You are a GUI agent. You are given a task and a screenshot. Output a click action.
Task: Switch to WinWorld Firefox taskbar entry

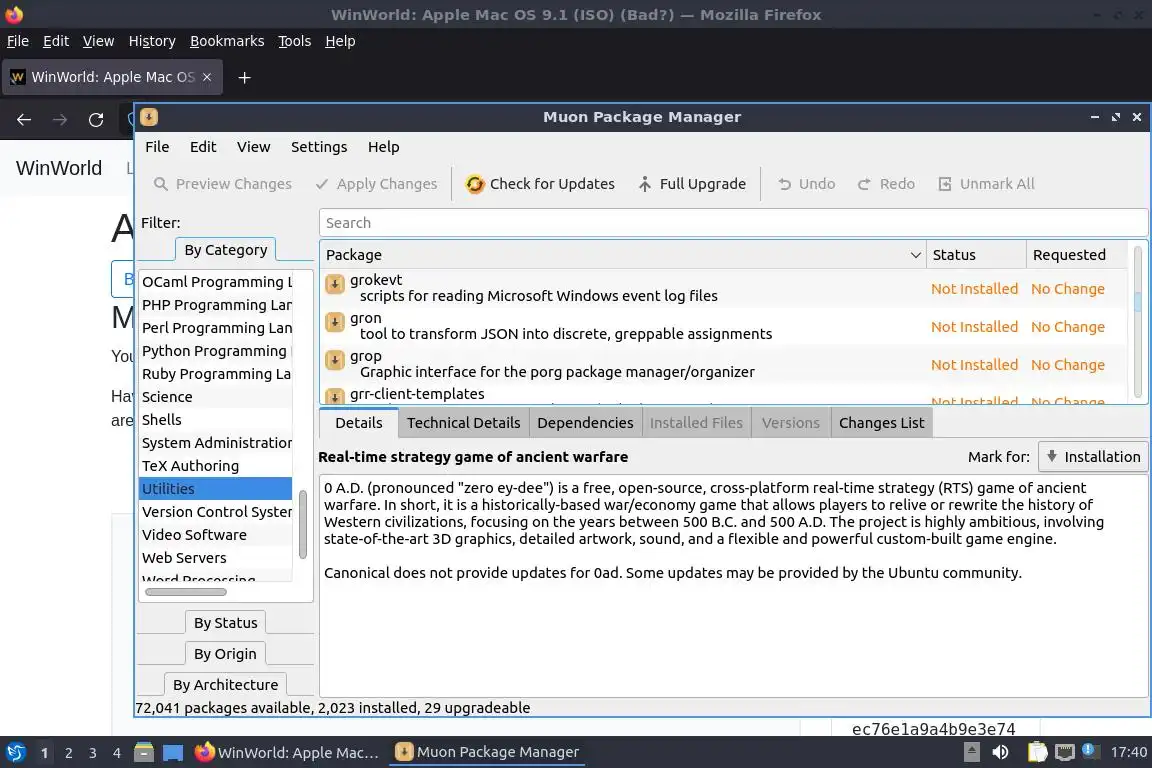point(287,752)
